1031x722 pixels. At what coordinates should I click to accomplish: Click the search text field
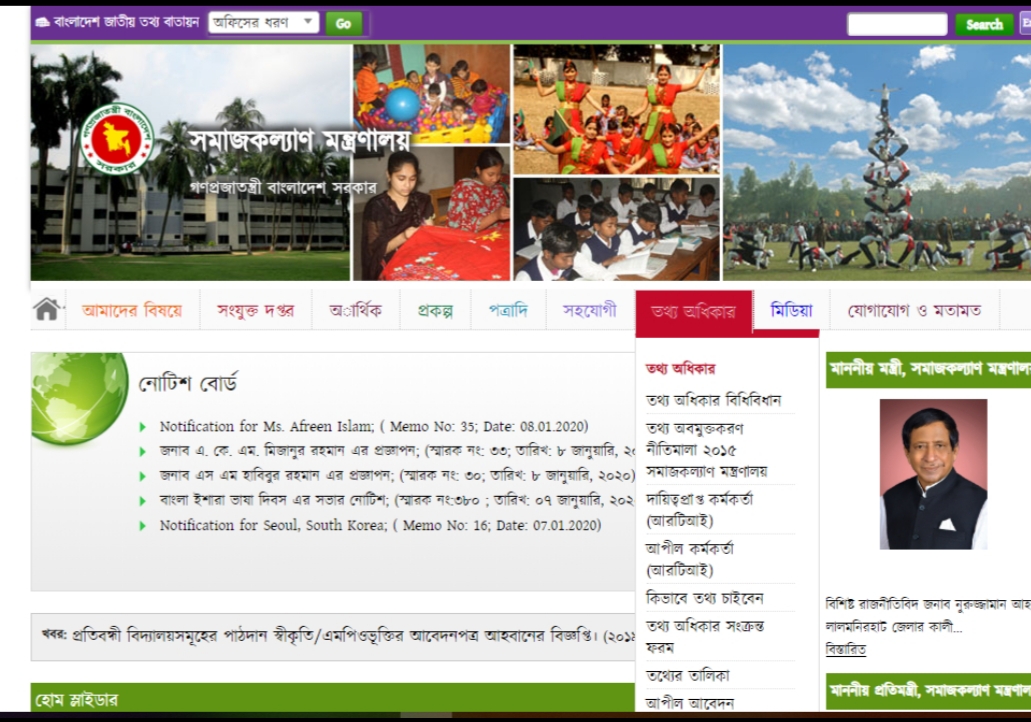[x=897, y=24]
